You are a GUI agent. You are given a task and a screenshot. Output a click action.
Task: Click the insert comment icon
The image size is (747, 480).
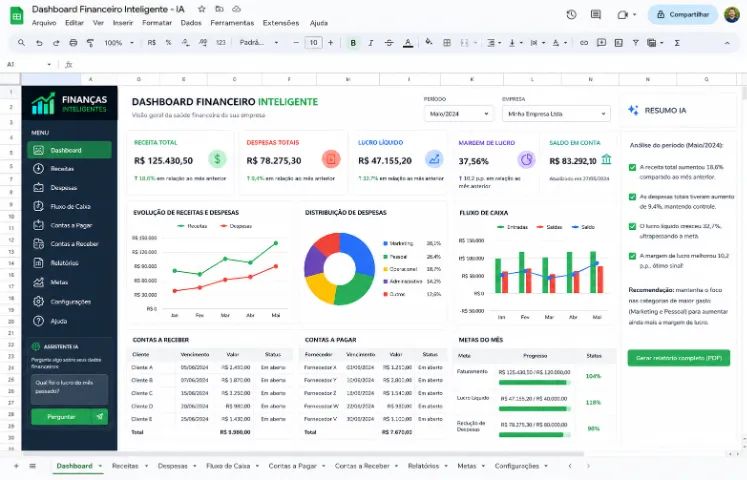[x=601, y=43]
